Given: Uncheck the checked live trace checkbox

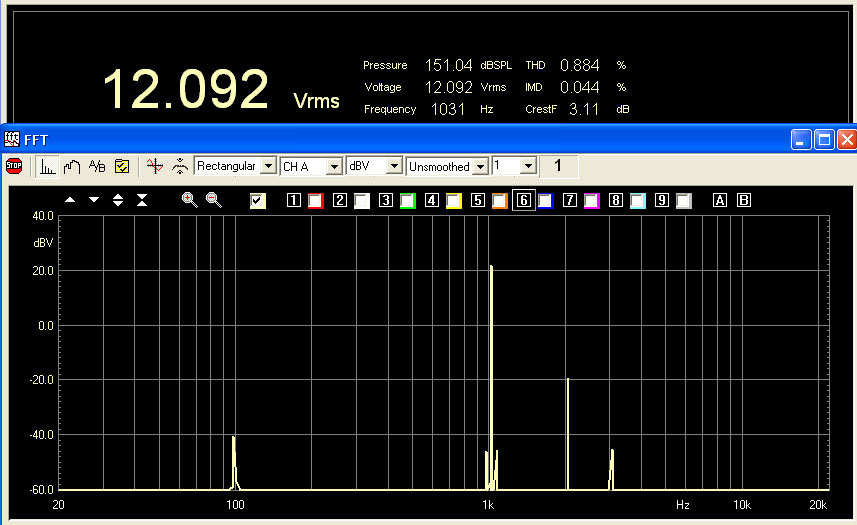Looking at the screenshot, I should [x=258, y=201].
